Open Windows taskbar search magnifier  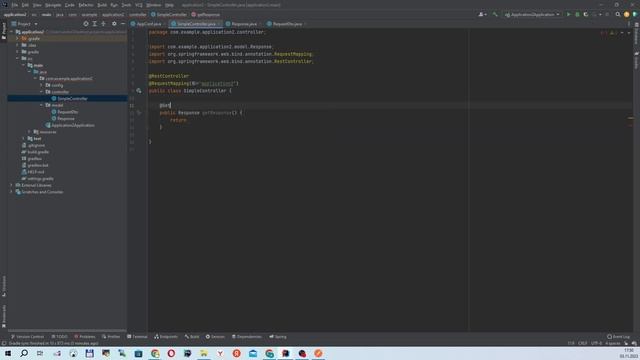[24, 353]
